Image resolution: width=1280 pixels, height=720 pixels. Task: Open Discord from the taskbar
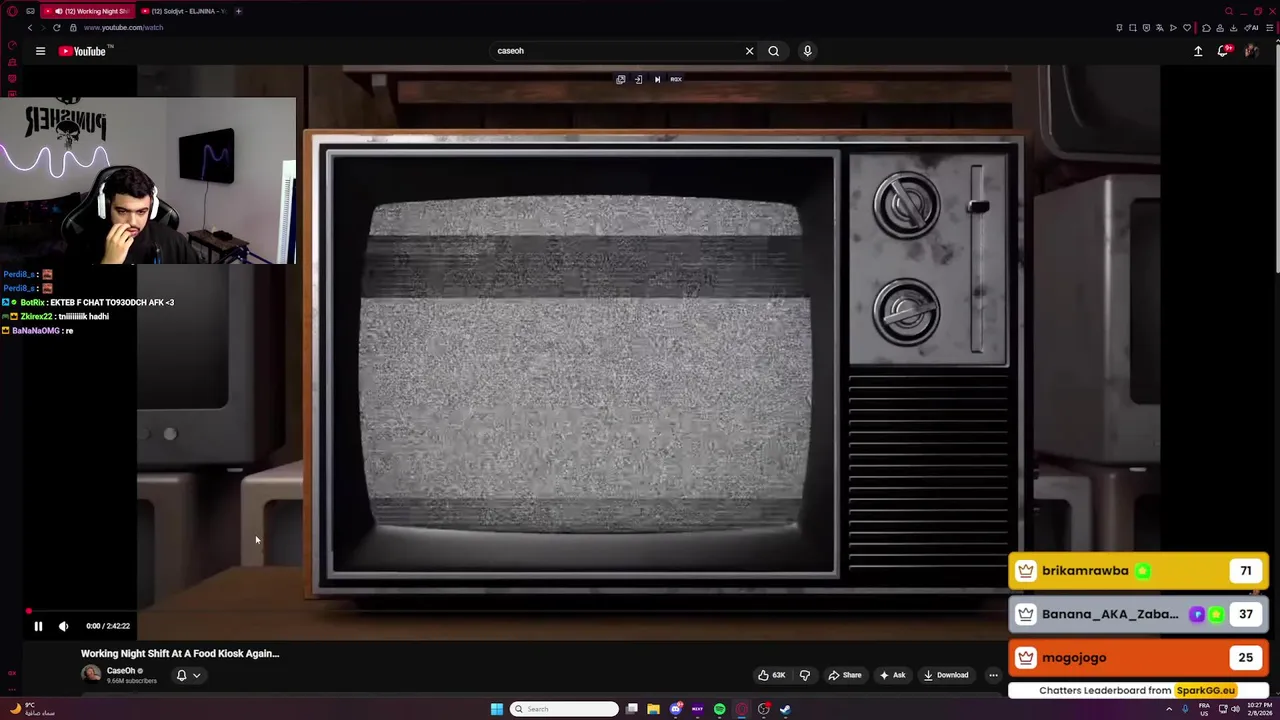pos(675,709)
